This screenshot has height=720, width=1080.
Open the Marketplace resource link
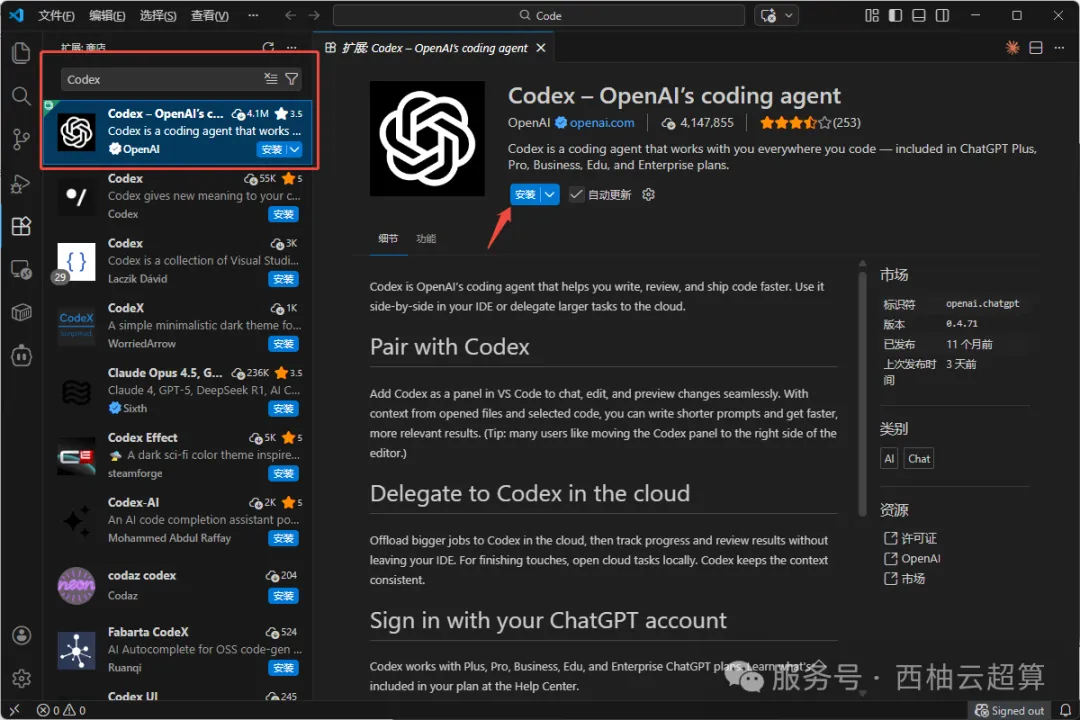point(913,579)
